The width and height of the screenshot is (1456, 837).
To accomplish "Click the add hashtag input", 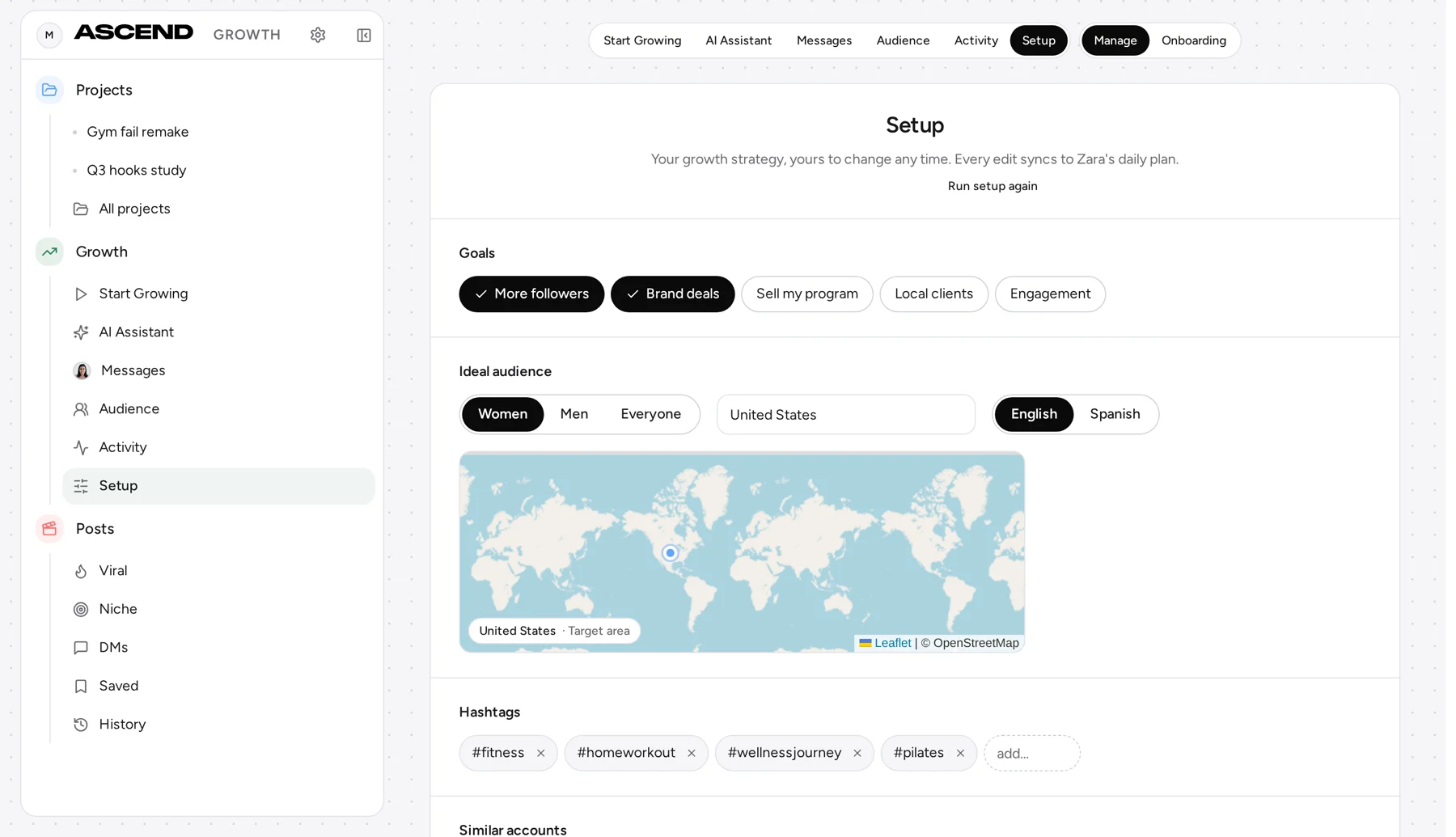I will [x=1032, y=753].
